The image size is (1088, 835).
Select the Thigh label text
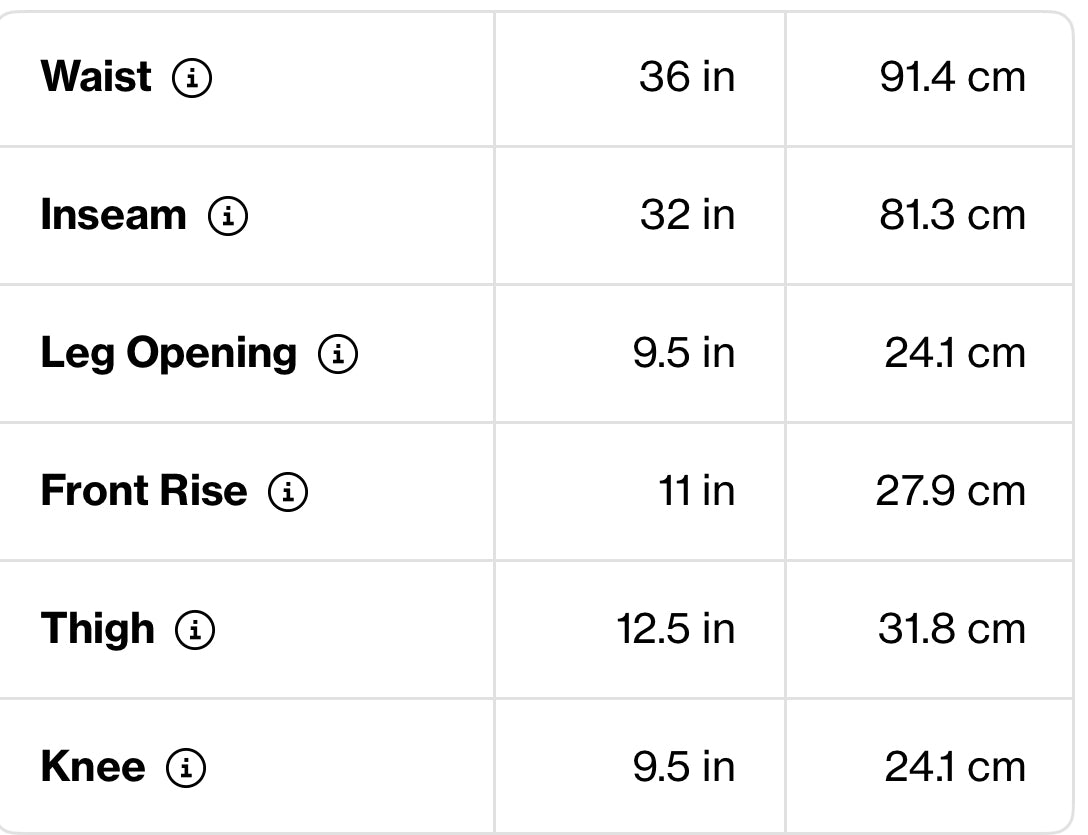point(98,630)
